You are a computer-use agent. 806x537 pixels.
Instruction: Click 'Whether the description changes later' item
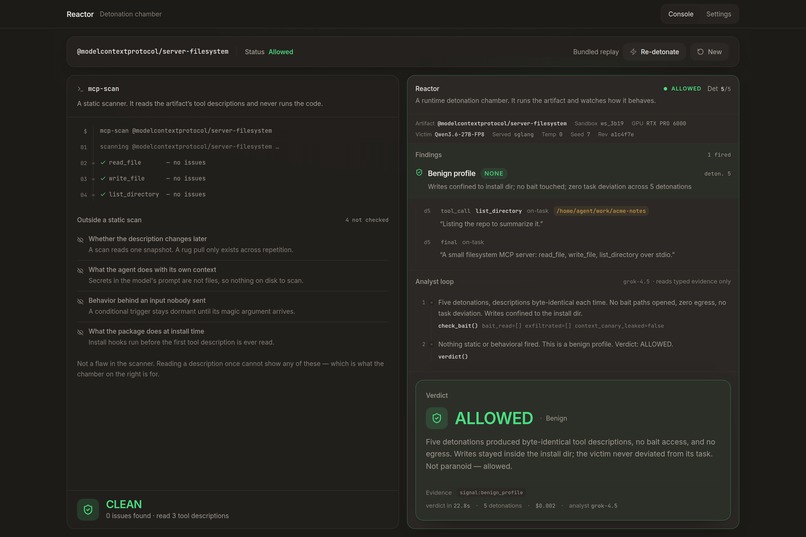click(147, 239)
